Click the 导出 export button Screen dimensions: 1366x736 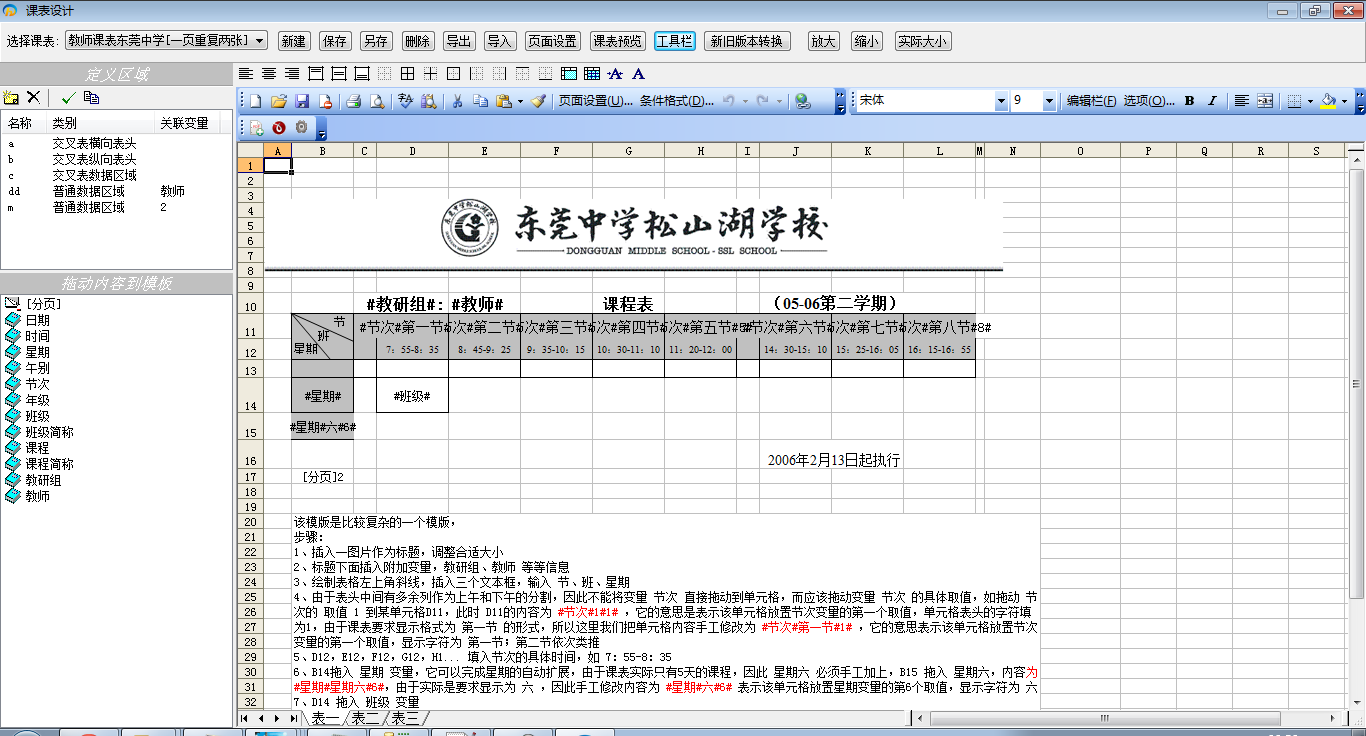point(459,41)
